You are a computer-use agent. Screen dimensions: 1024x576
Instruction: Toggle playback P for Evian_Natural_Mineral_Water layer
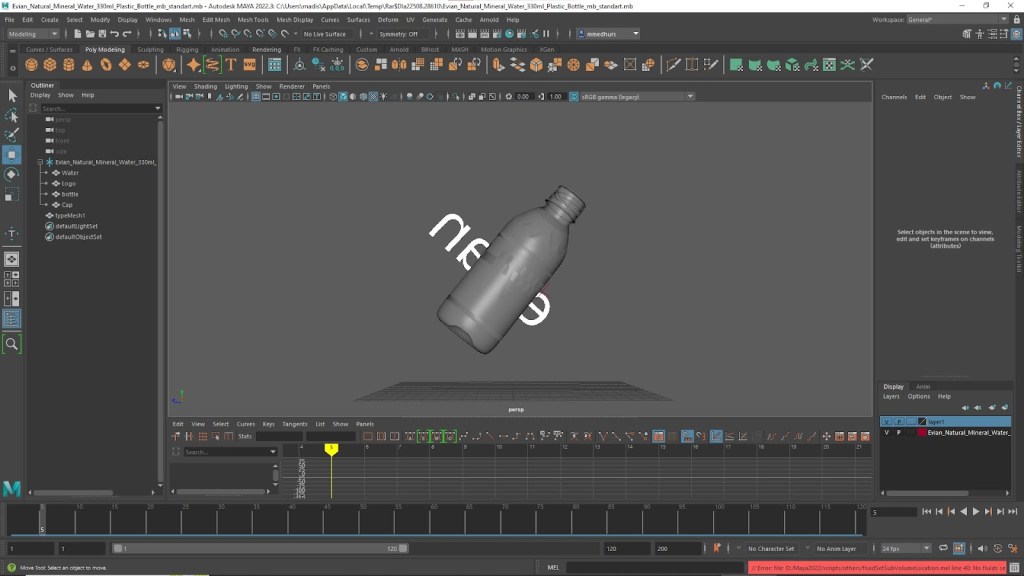coord(898,433)
